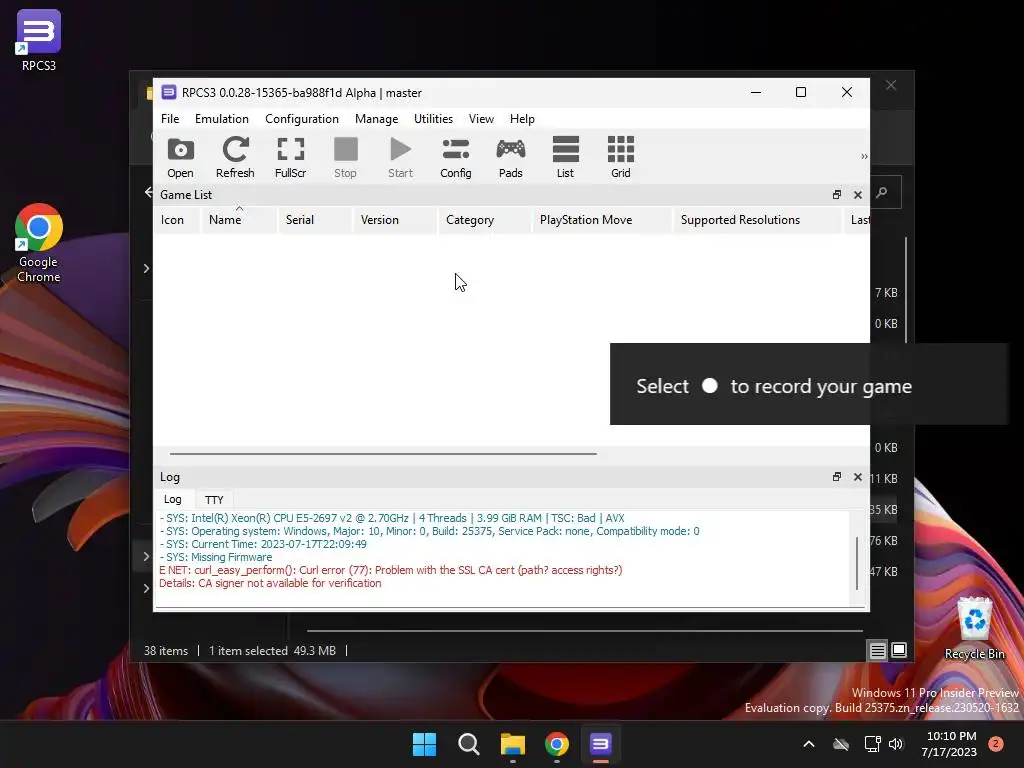Open the Pads controller settings

pyautogui.click(x=511, y=157)
